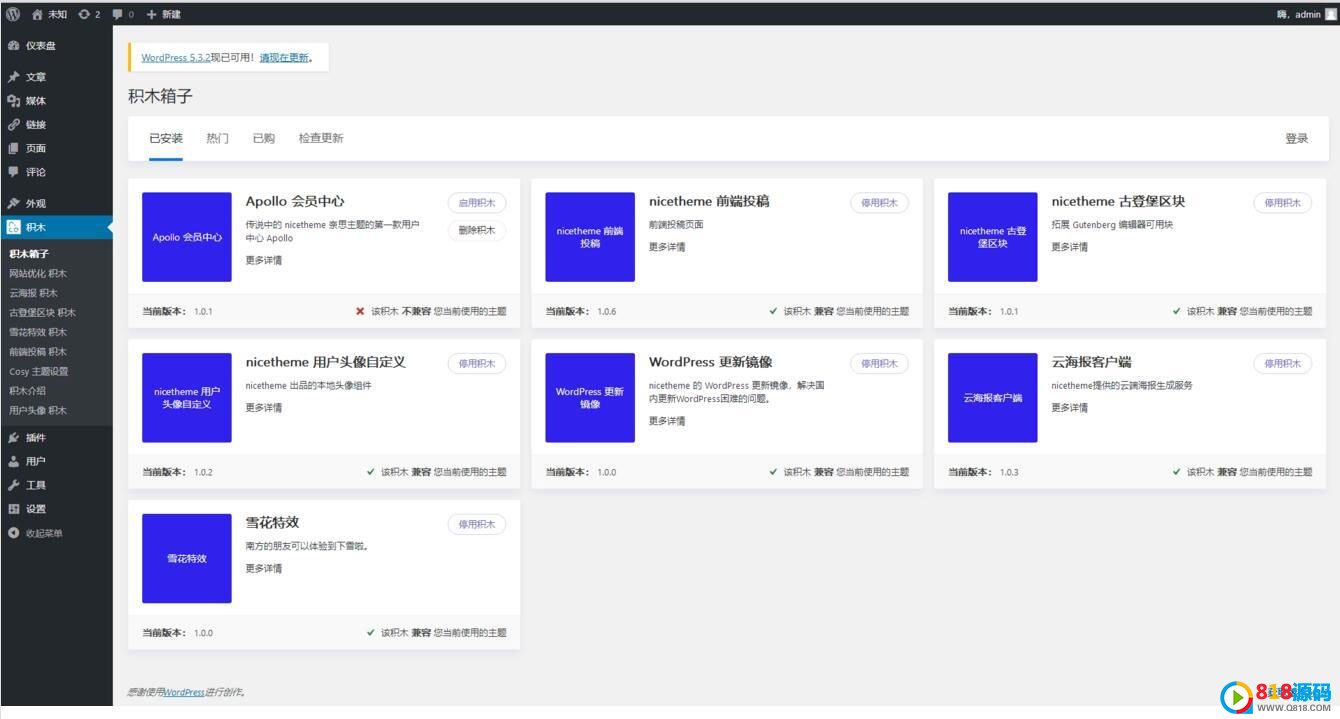Switch to the 已安装 tab
Viewport: 1340px width, 719px height.
166,138
